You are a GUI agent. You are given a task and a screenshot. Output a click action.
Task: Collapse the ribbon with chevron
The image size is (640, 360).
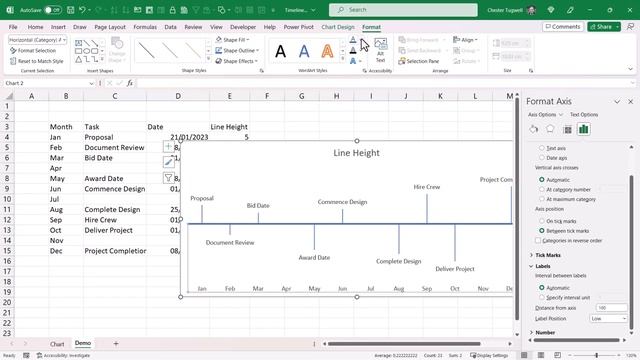(x=630, y=69)
